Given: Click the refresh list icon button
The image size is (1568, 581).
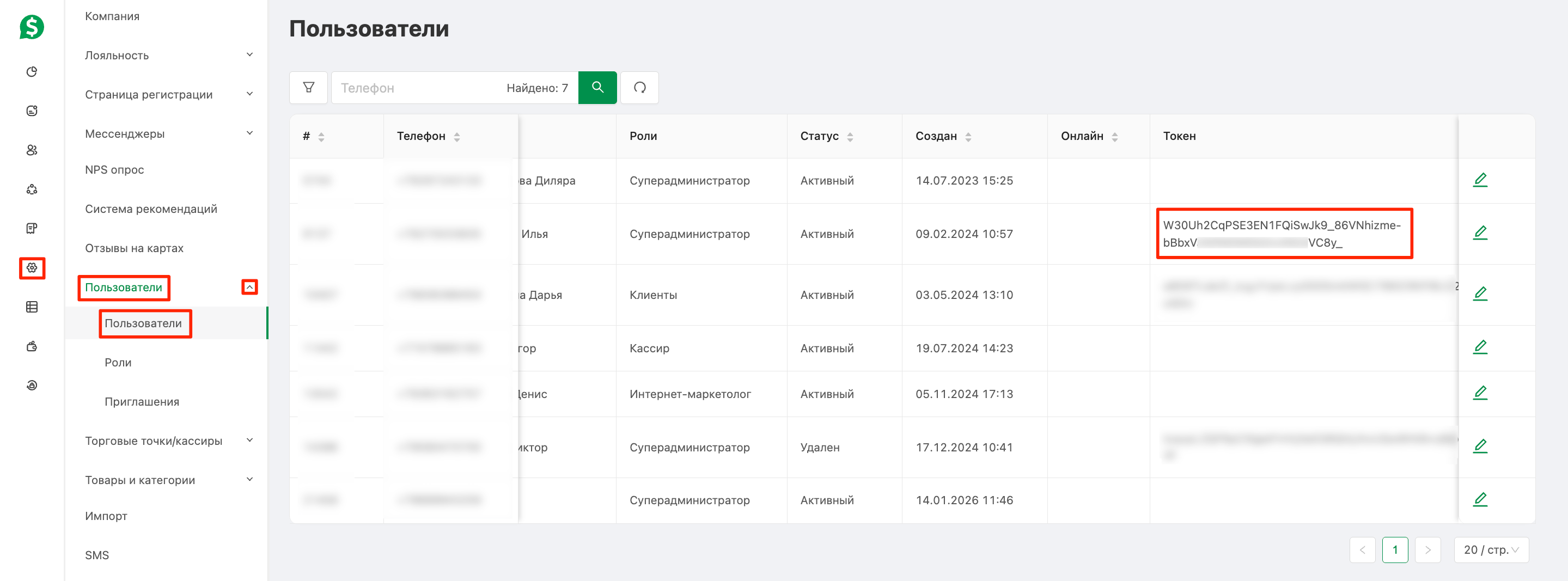Looking at the screenshot, I should tap(639, 88).
